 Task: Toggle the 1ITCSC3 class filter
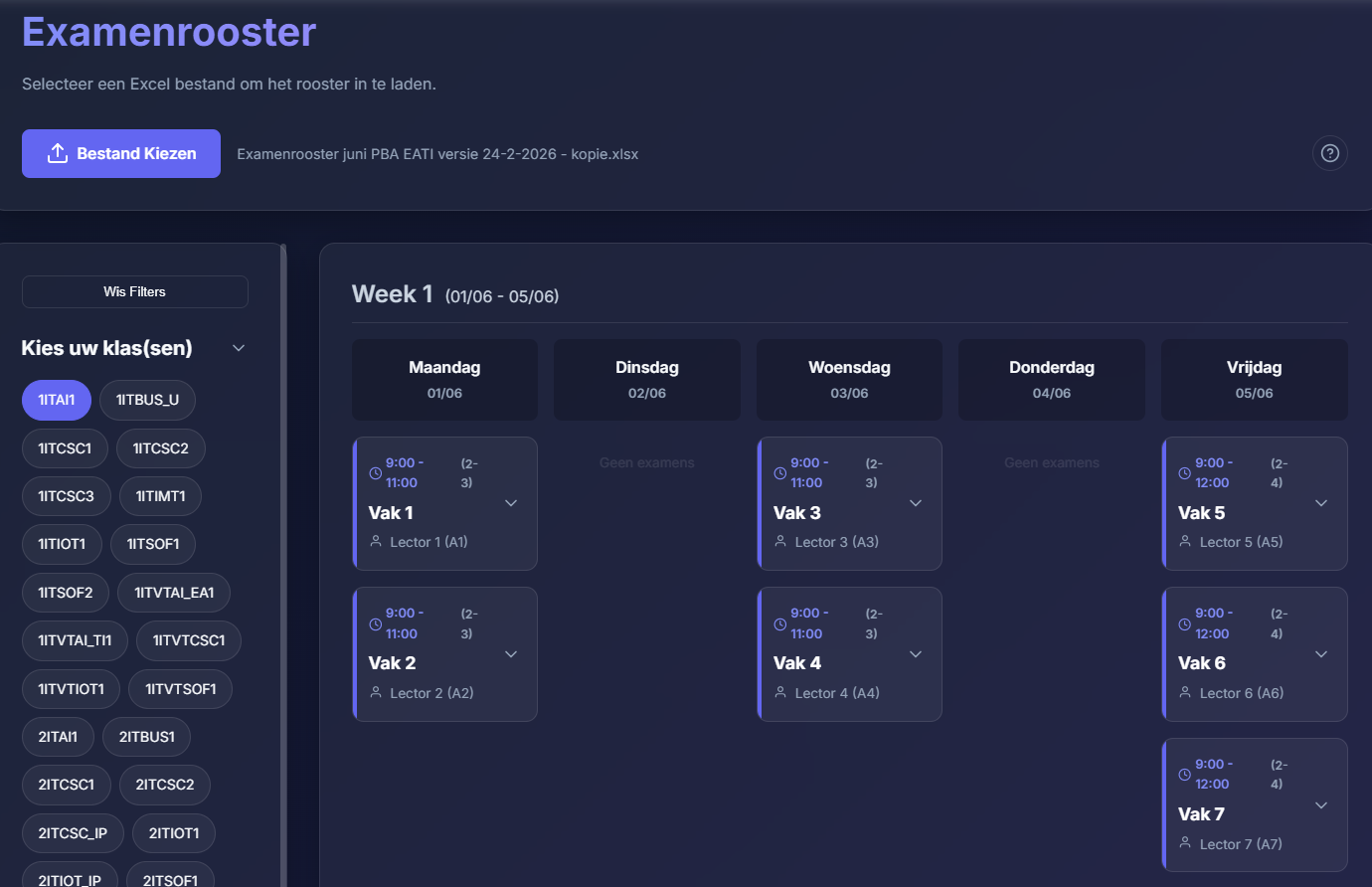(67, 496)
